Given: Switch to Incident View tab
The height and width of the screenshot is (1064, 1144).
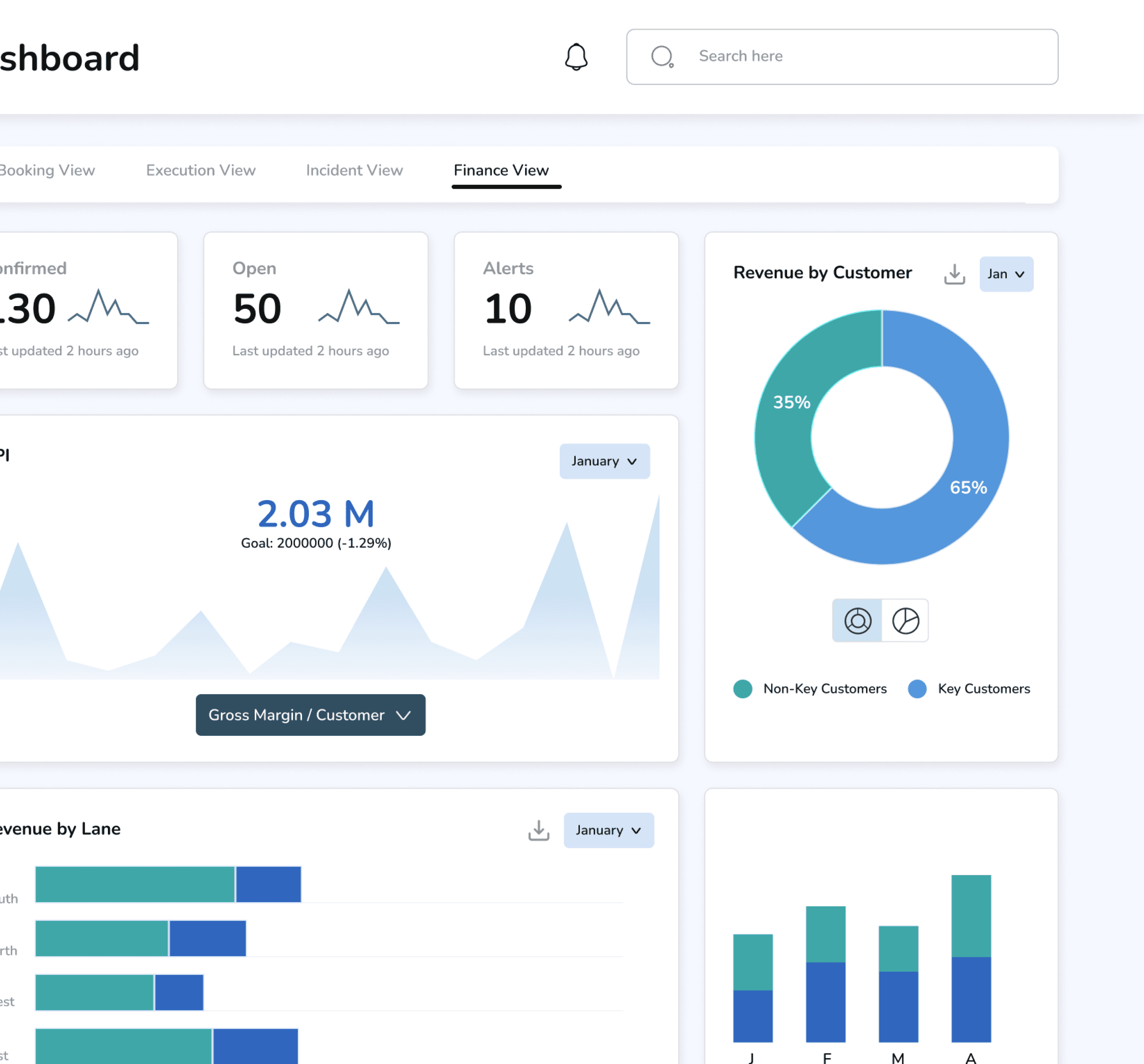Looking at the screenshot, I should pos(354,170).
